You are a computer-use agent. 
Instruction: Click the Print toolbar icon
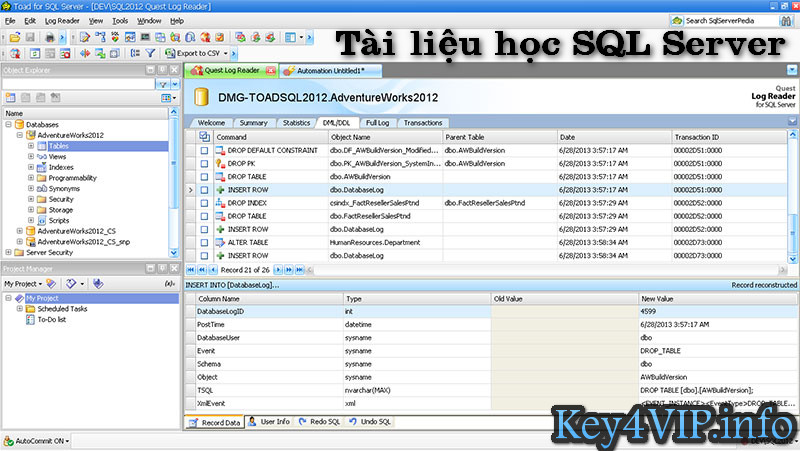click(x=49, y=37)
